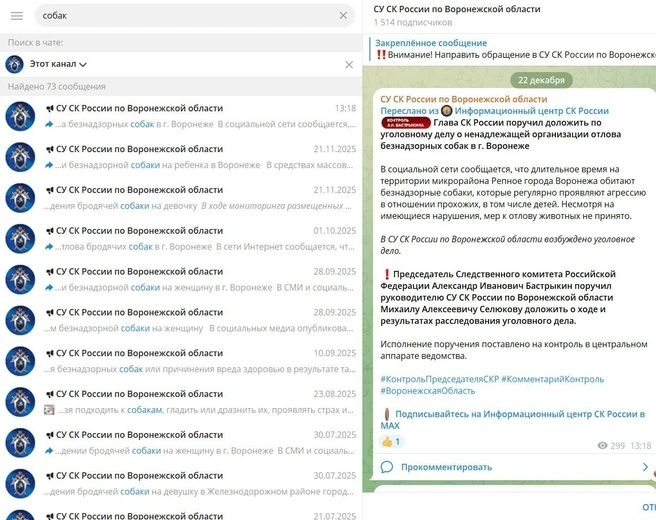The image size is (656, 520).
Task: Open 'Информационный центр СК России' forwarded source
Action: click(531, 111)
